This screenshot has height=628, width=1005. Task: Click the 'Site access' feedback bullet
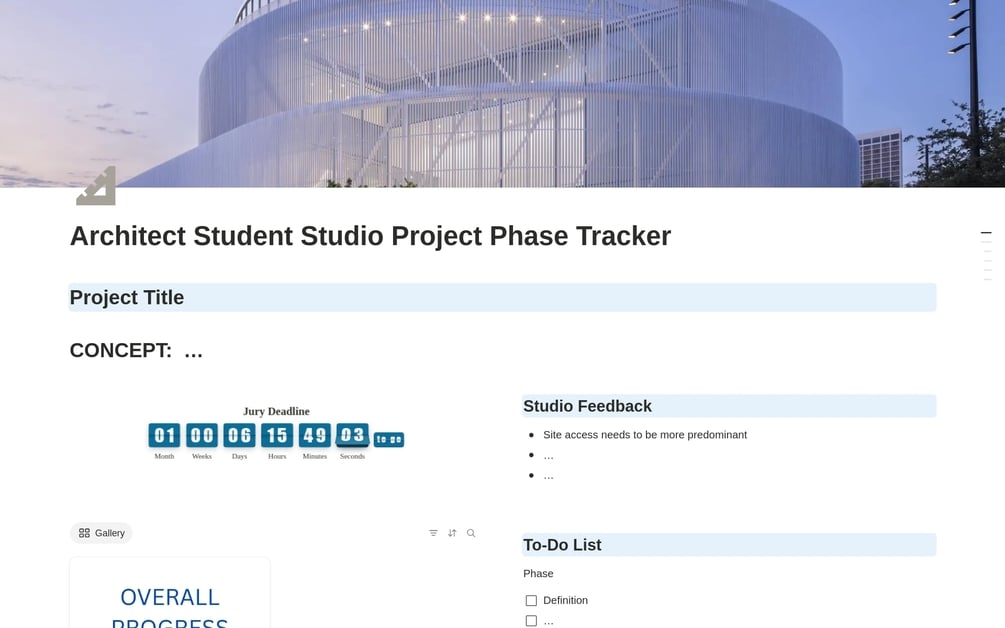click(x=645, y=434)
